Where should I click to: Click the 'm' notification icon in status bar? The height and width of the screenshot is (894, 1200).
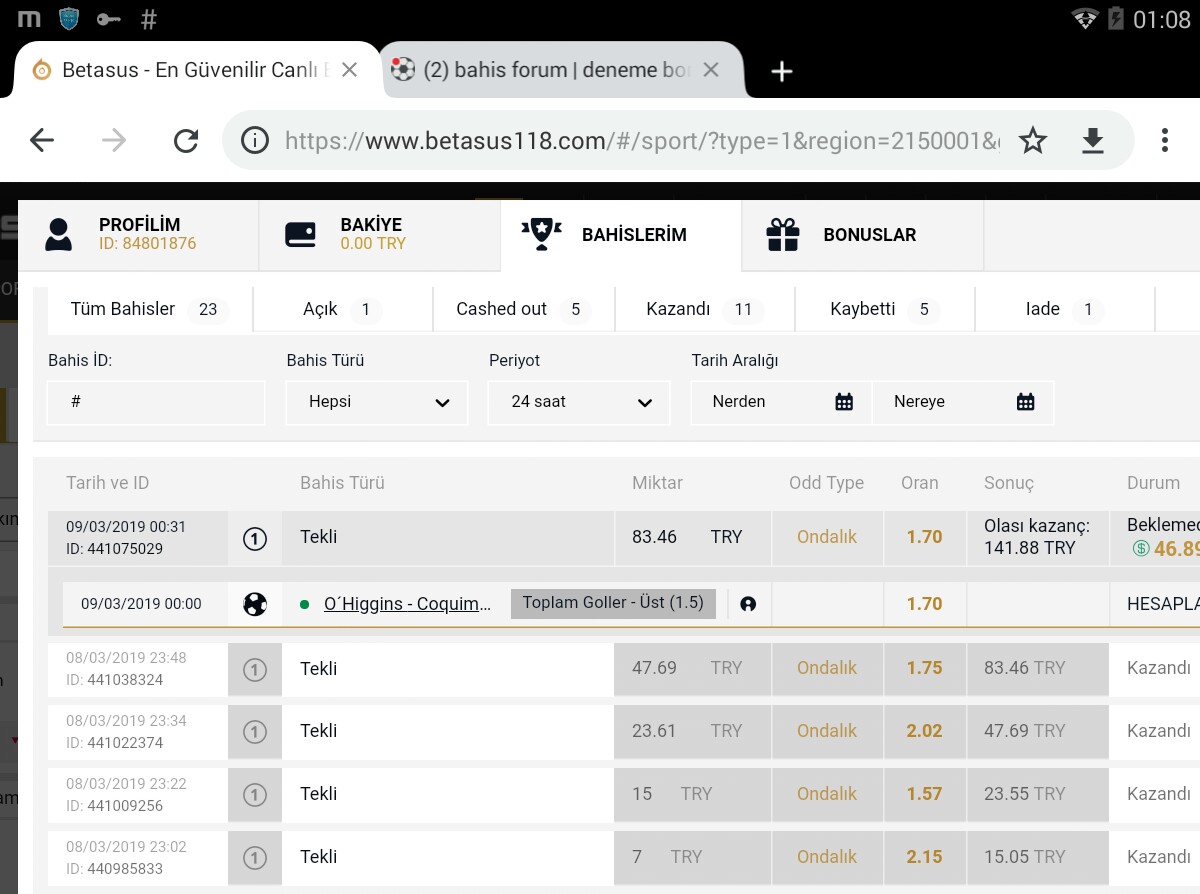click(29, 19)
